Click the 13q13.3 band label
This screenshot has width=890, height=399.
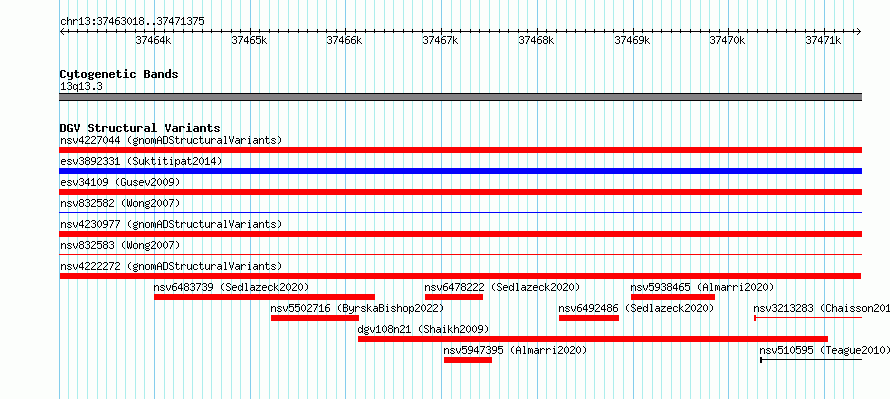[x=81, y=86]
